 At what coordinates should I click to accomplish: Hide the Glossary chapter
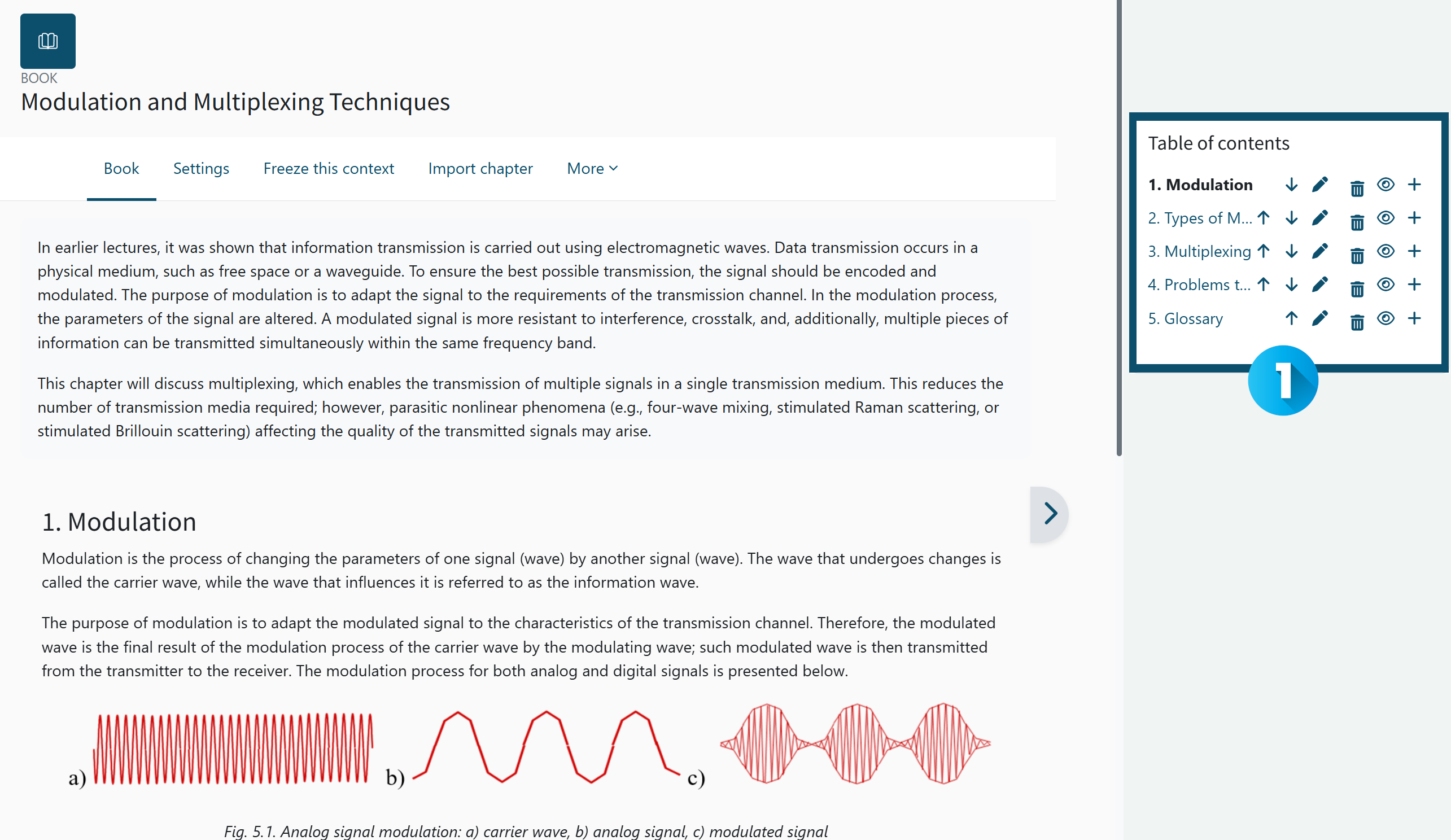click(x=1386, y=318)
